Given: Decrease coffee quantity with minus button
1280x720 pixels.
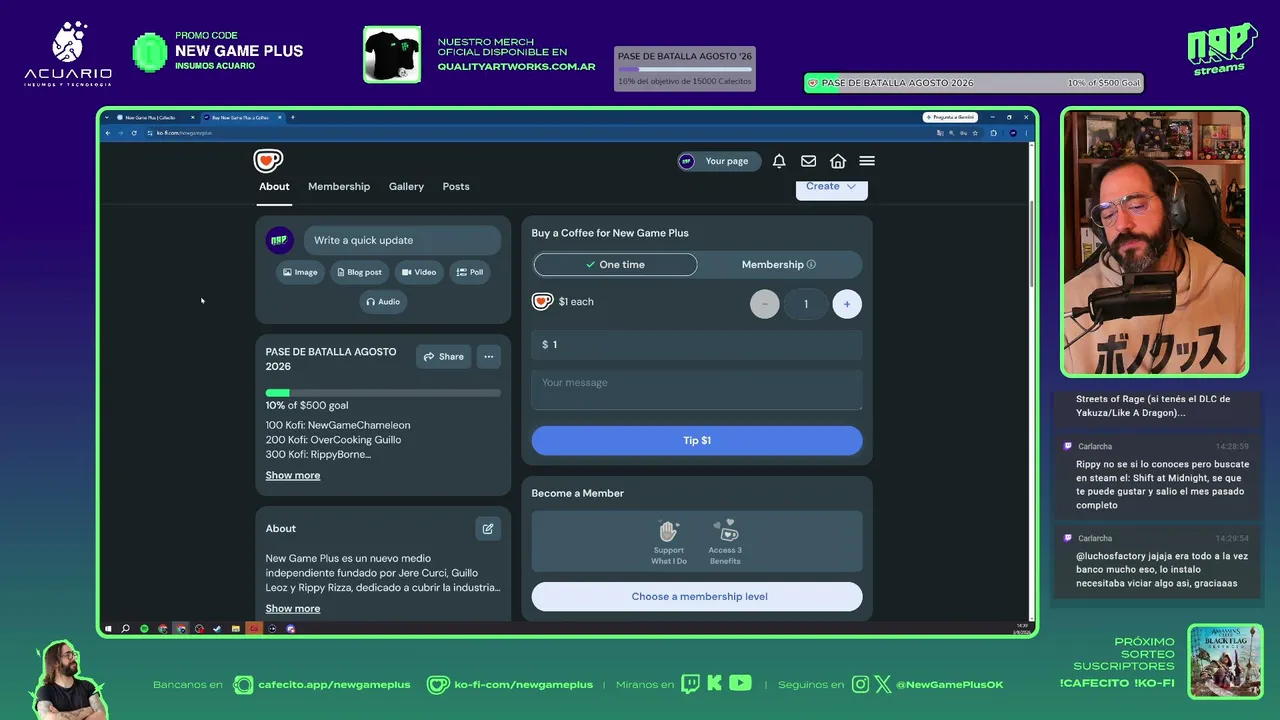Looking at the screenshot, I should click(x=765, y=304).
